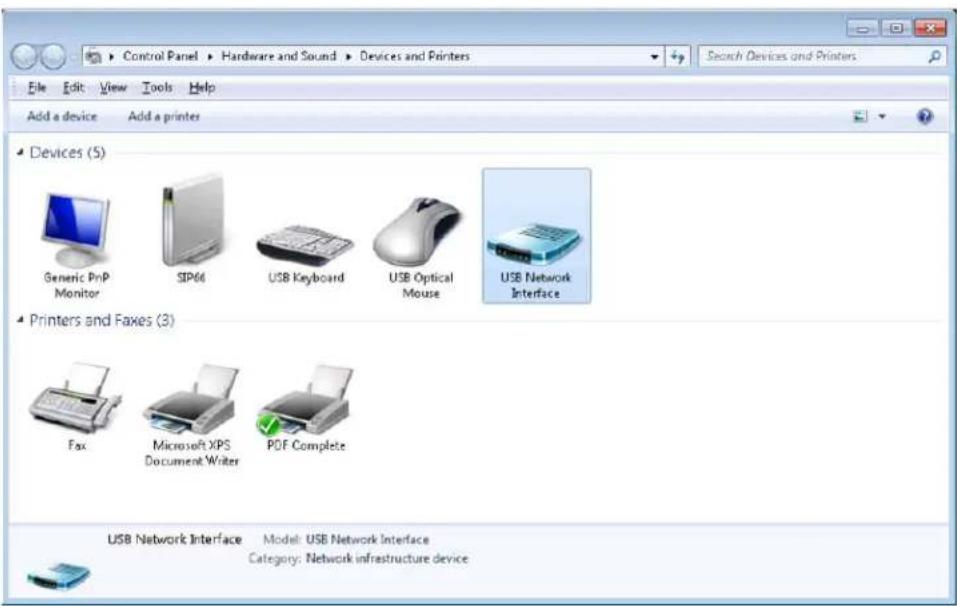Expand the arrow after Hardware and Sound

tap(348, 57)
